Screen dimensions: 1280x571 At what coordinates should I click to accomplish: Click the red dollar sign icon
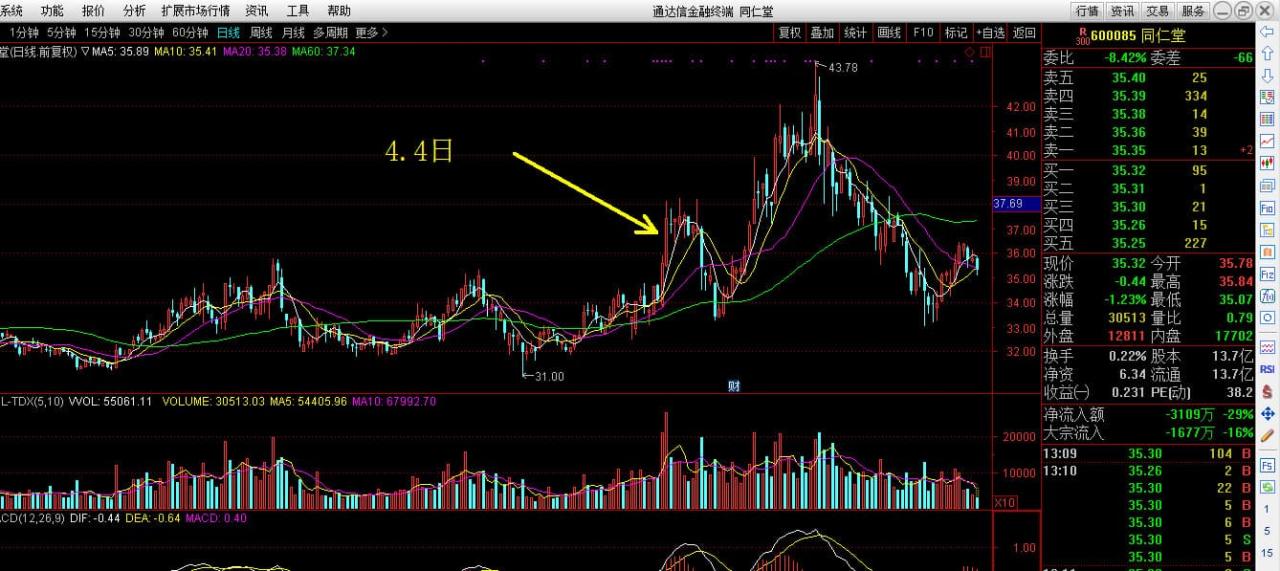pos(1267,391)
